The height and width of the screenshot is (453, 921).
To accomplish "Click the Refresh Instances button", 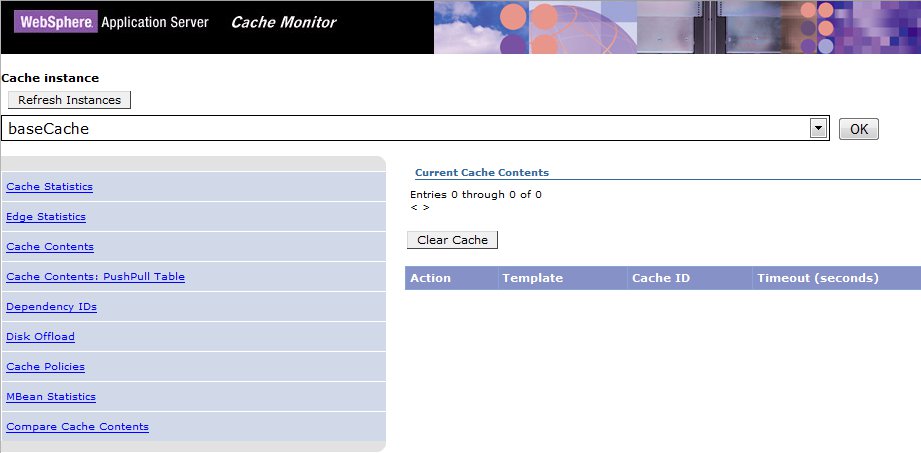I will click(x=69, y=100).
